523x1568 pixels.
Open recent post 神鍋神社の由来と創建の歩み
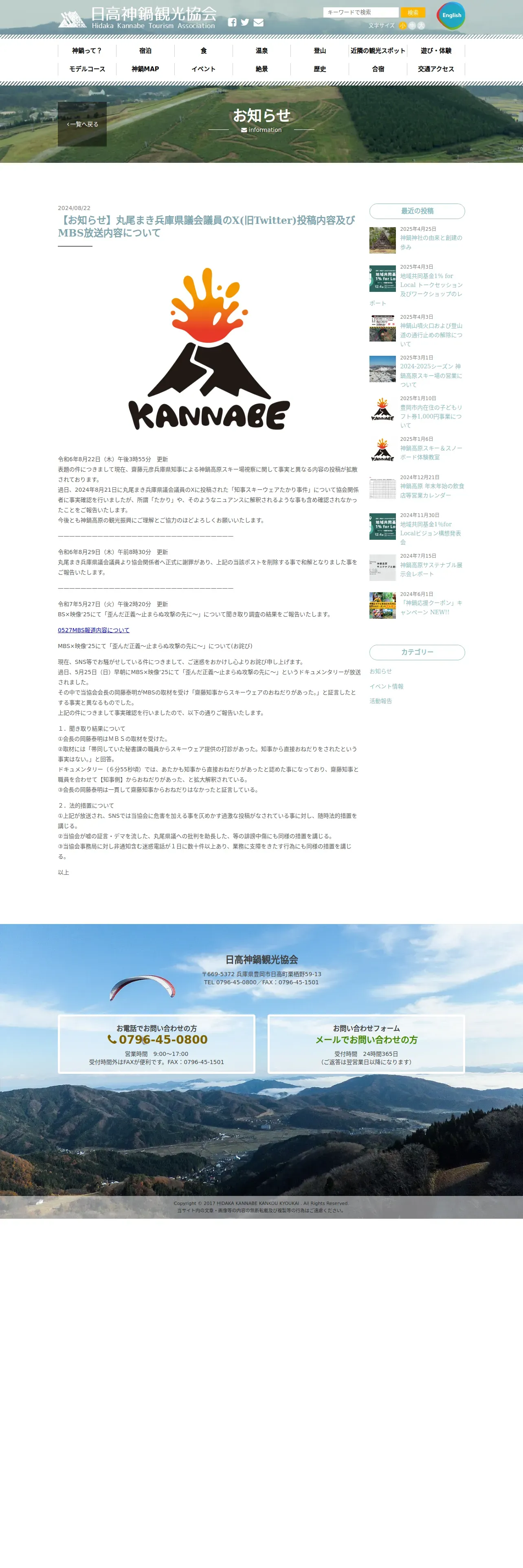431,242
